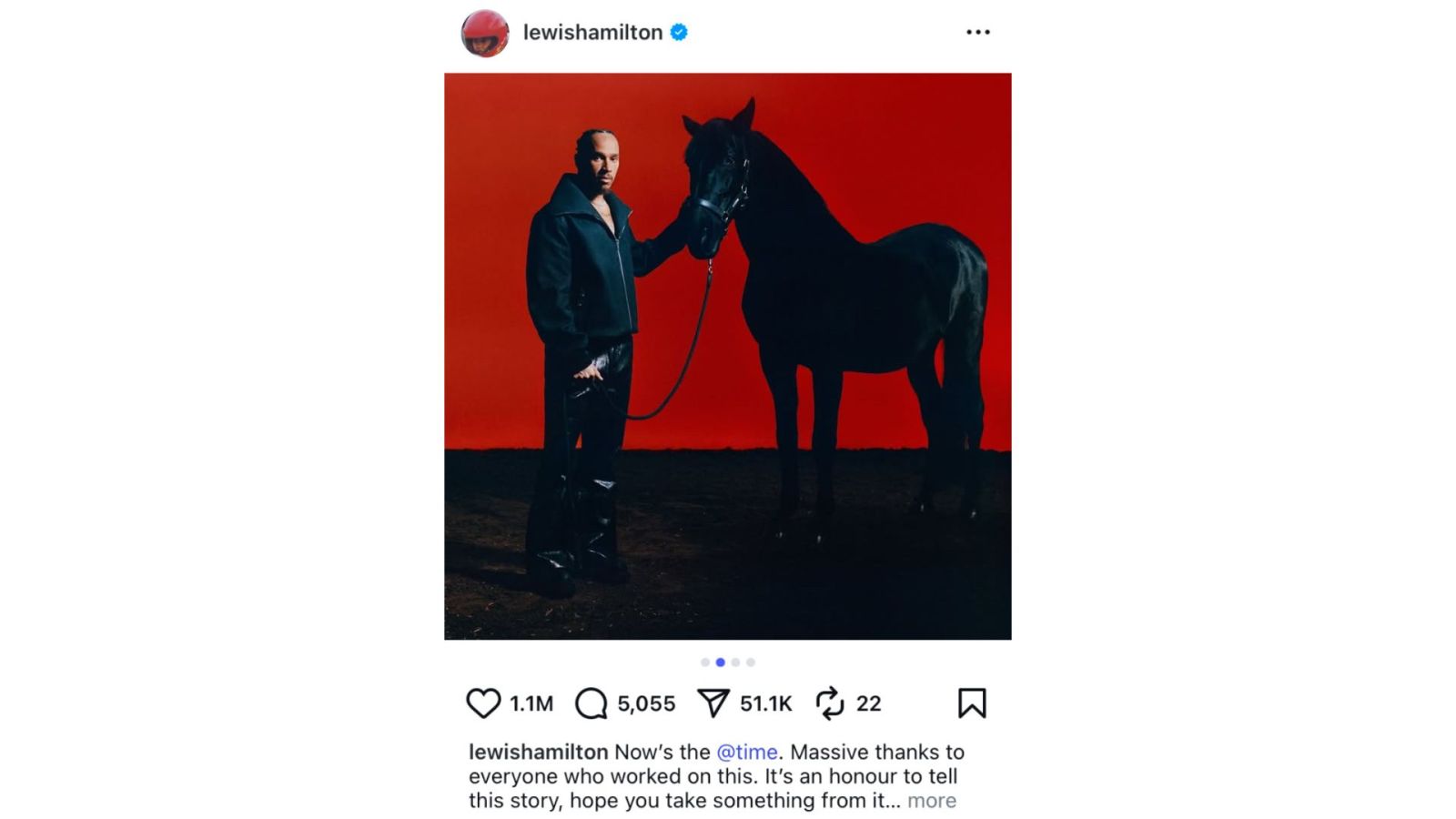Viewport: 1456px width, 819px height.
Task: Open the lewishamilton username in header
Action: (x=592, y=32)
